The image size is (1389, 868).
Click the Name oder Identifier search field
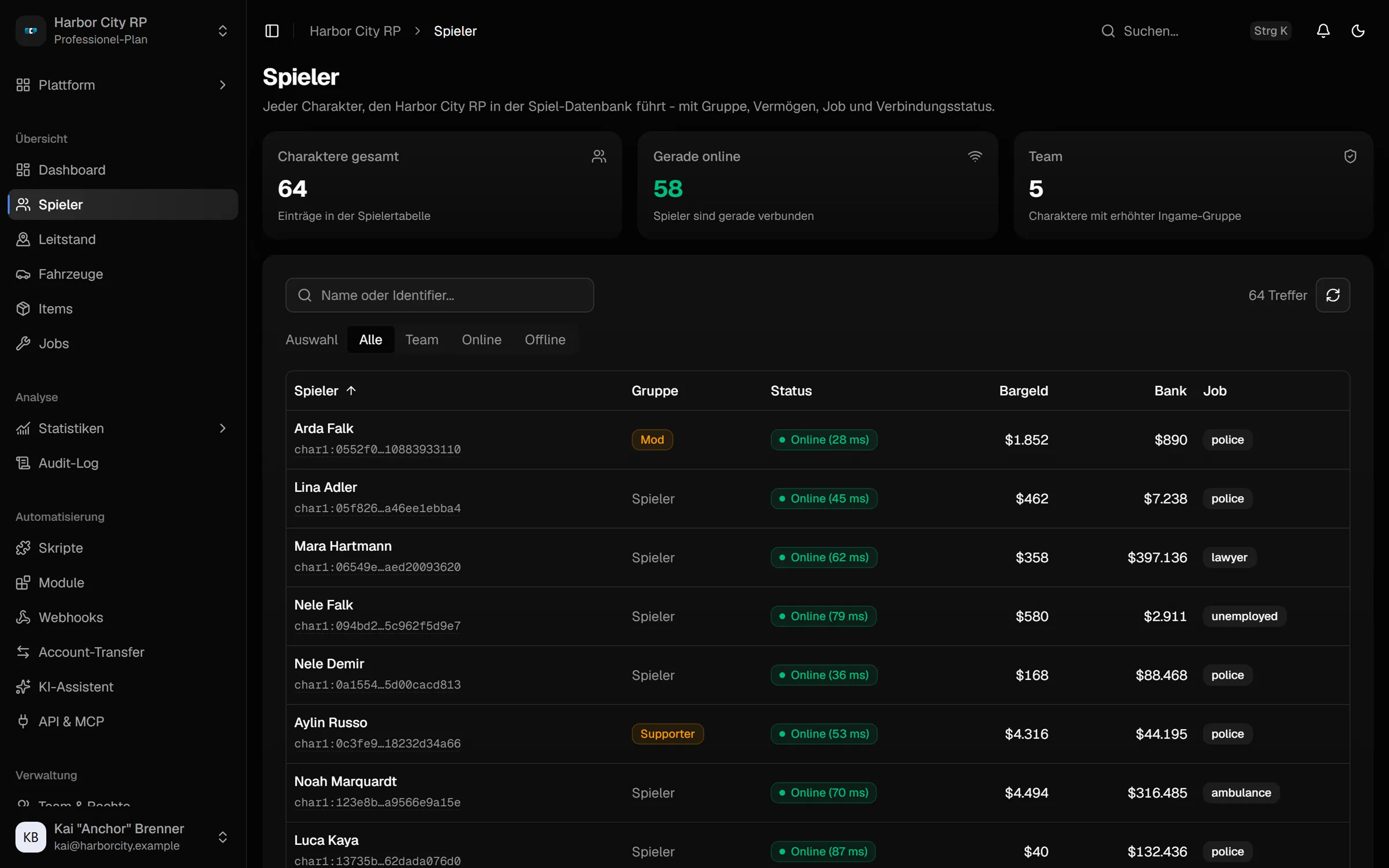439,295
